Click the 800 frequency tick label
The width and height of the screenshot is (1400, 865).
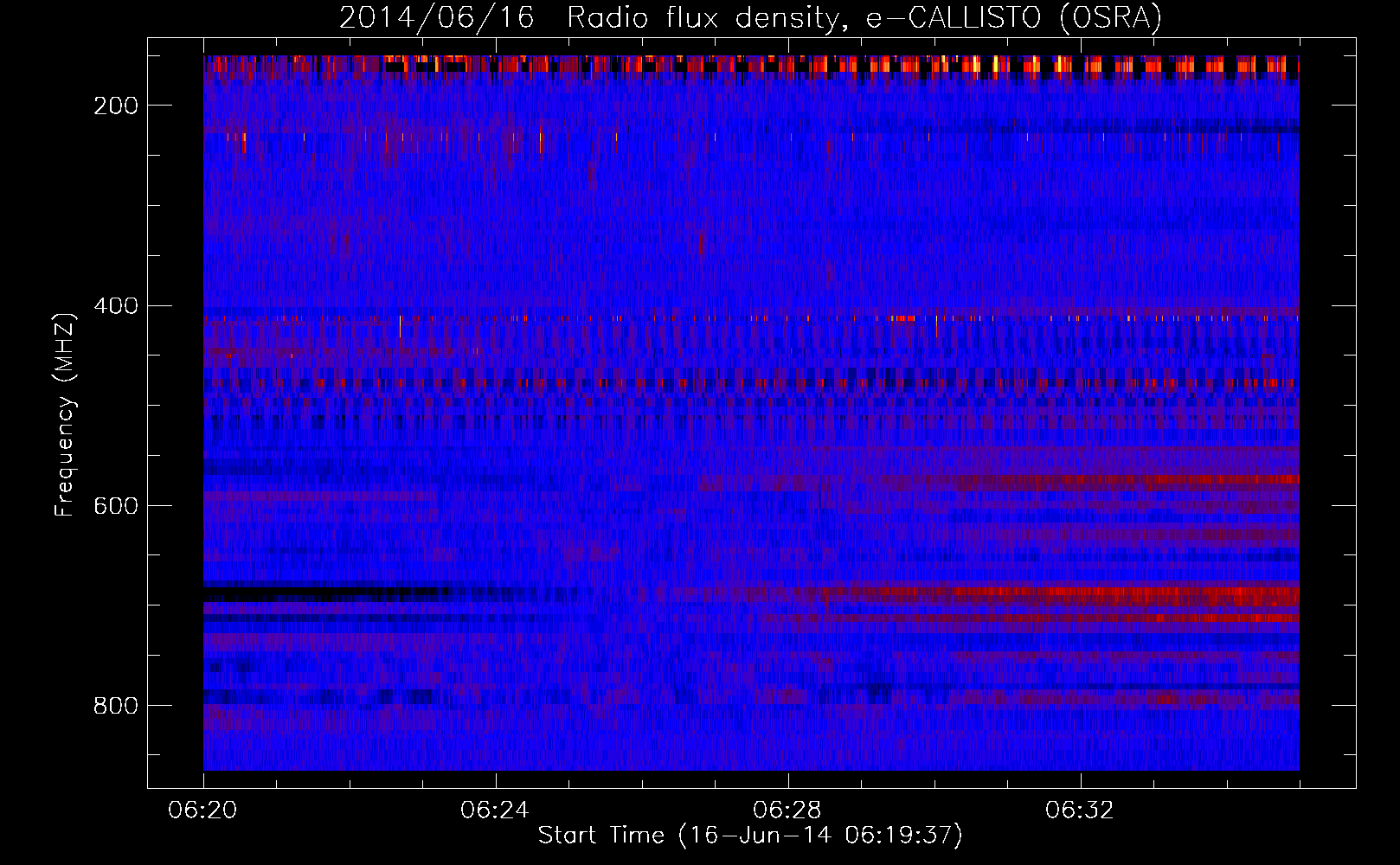pyautogui.click(x=116, y=706)
